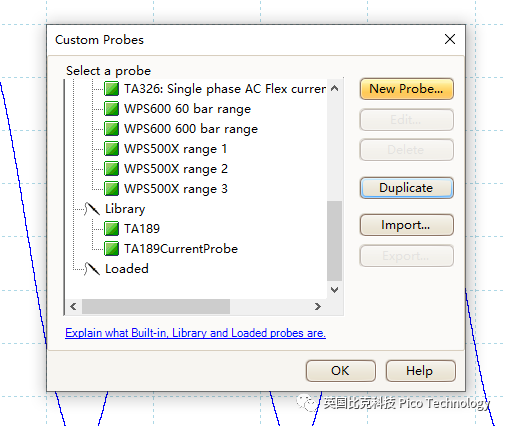Click the probe list scroll down arrow
Screen dimensions: 505x426
(x=335, y=290)
